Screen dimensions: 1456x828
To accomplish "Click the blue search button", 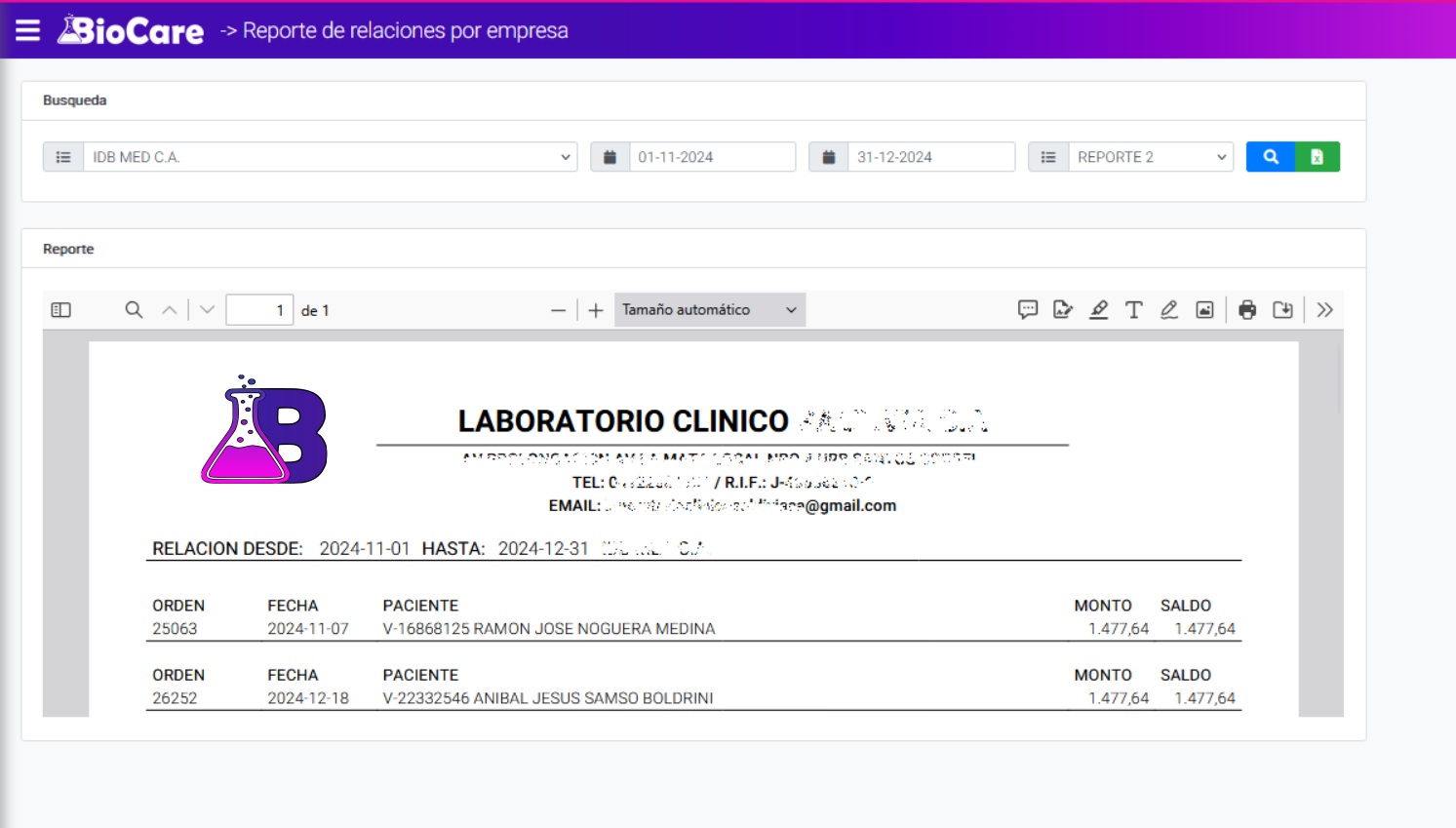I will 1270,157.
